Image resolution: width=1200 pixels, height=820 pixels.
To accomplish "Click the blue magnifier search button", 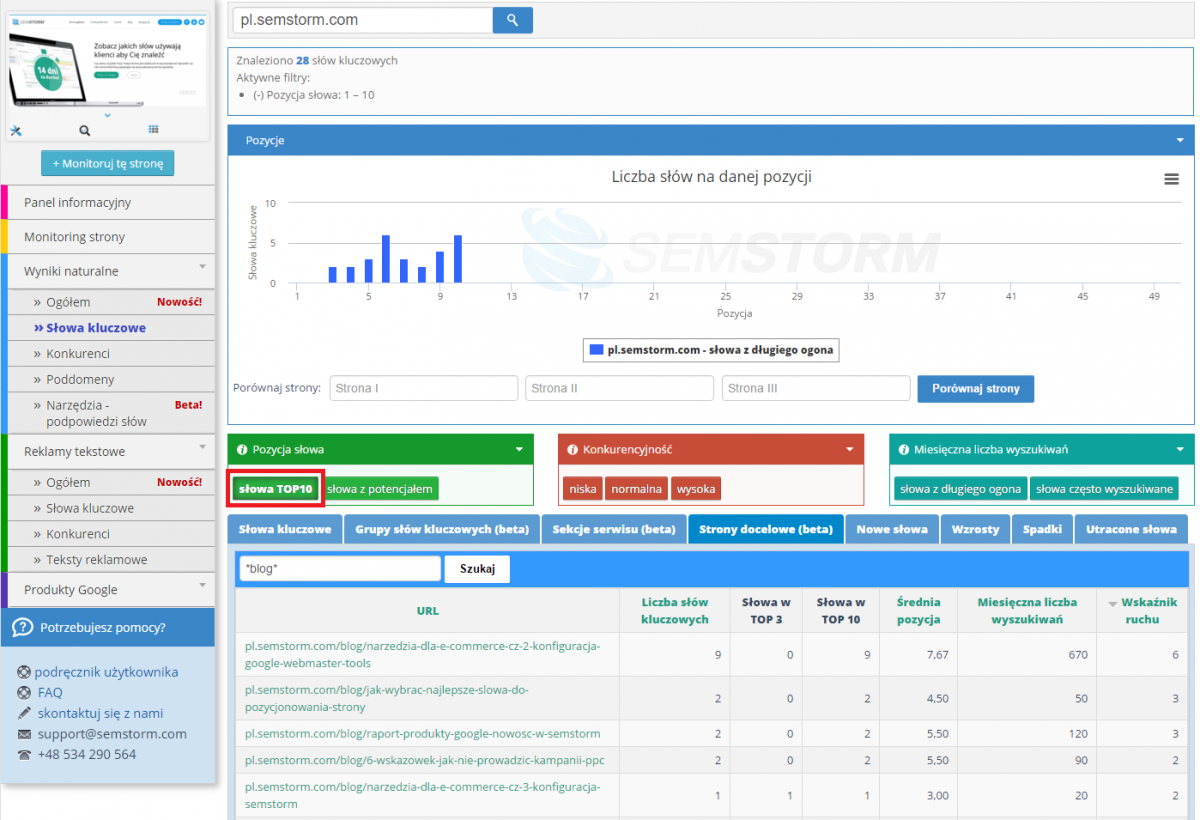I will [x=513, y=20].
